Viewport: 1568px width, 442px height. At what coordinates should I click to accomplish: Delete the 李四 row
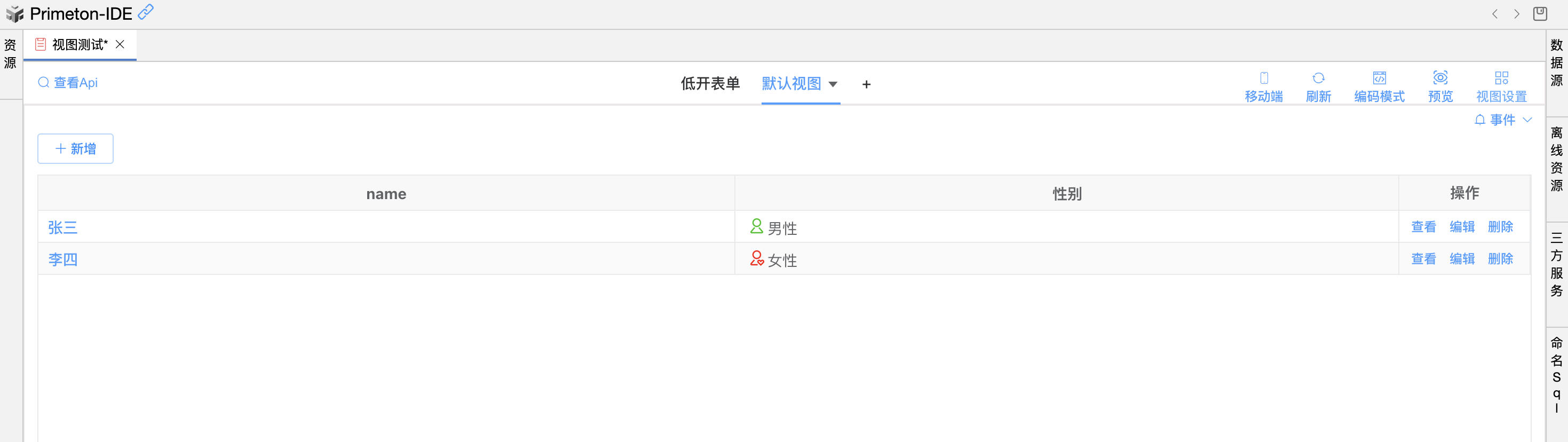(x=1500, y=259)
